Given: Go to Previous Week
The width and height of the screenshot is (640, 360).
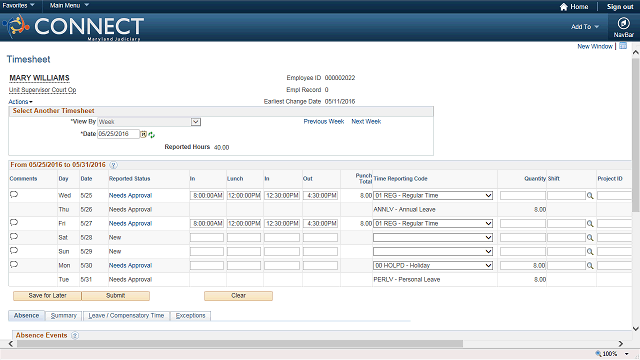Looking at the screenshot, I should (x=324, y=122).
